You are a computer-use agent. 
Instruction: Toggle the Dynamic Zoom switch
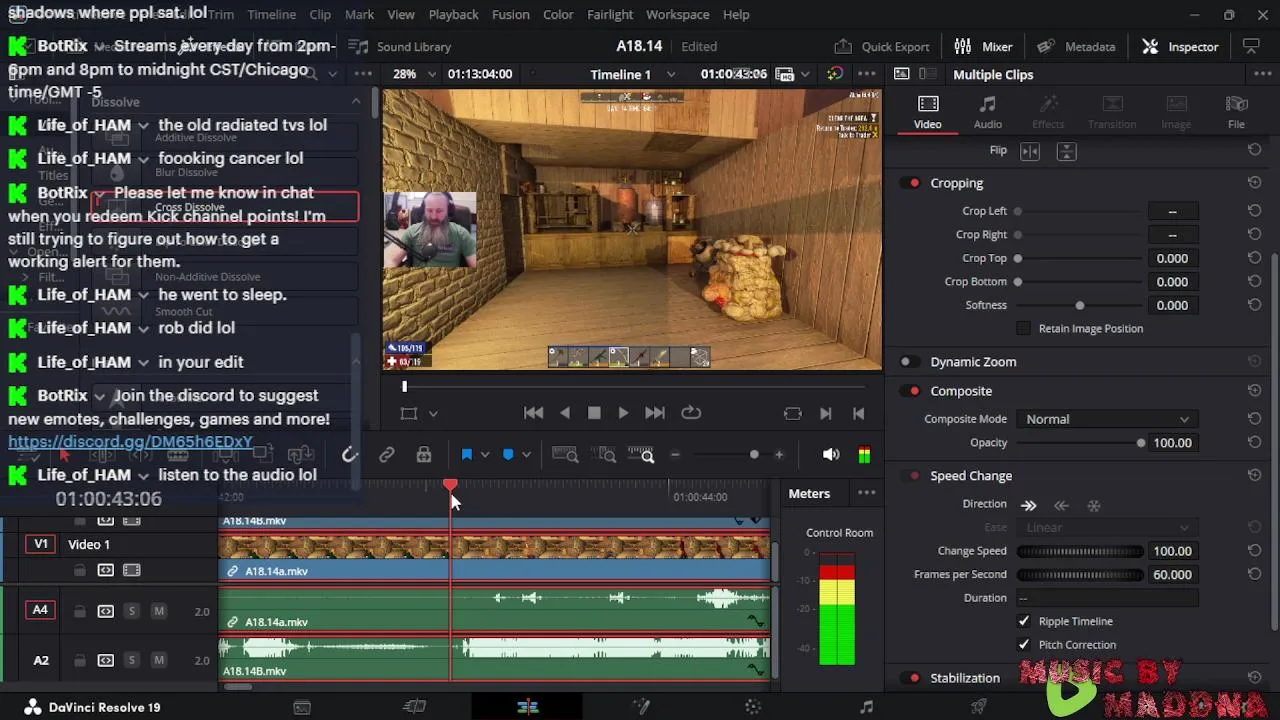(909, 362)
